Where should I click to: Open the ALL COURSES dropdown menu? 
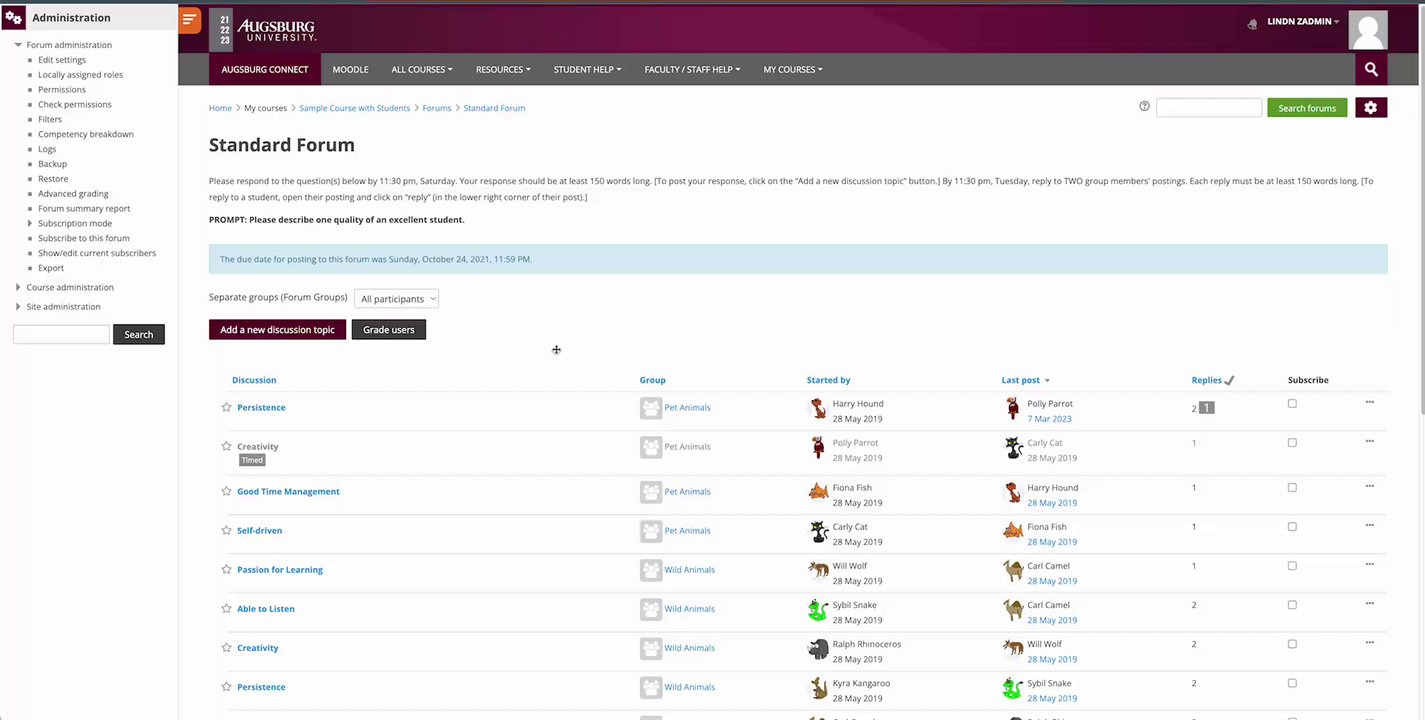[422, 69]
